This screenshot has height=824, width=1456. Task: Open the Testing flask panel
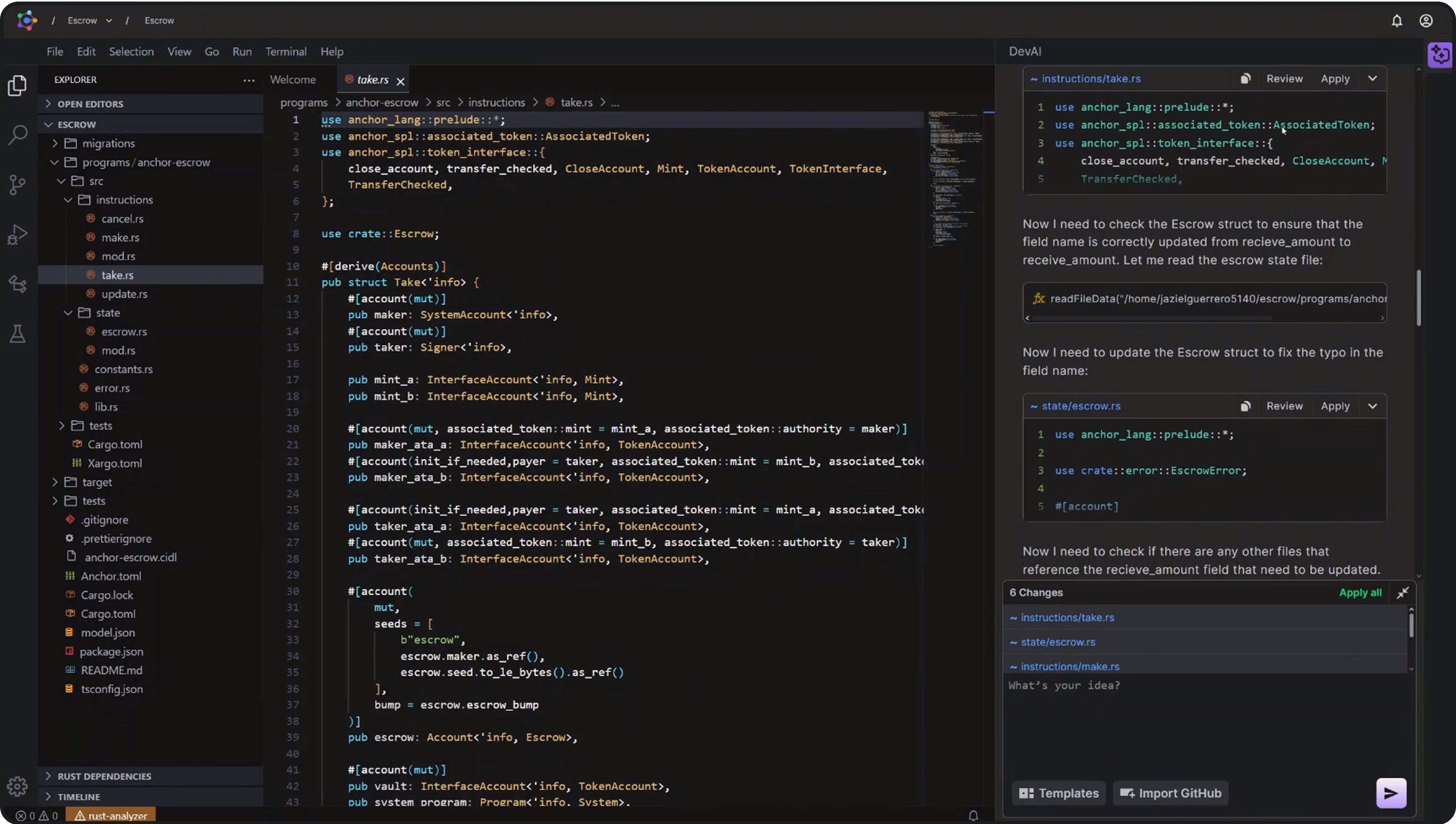18,333
